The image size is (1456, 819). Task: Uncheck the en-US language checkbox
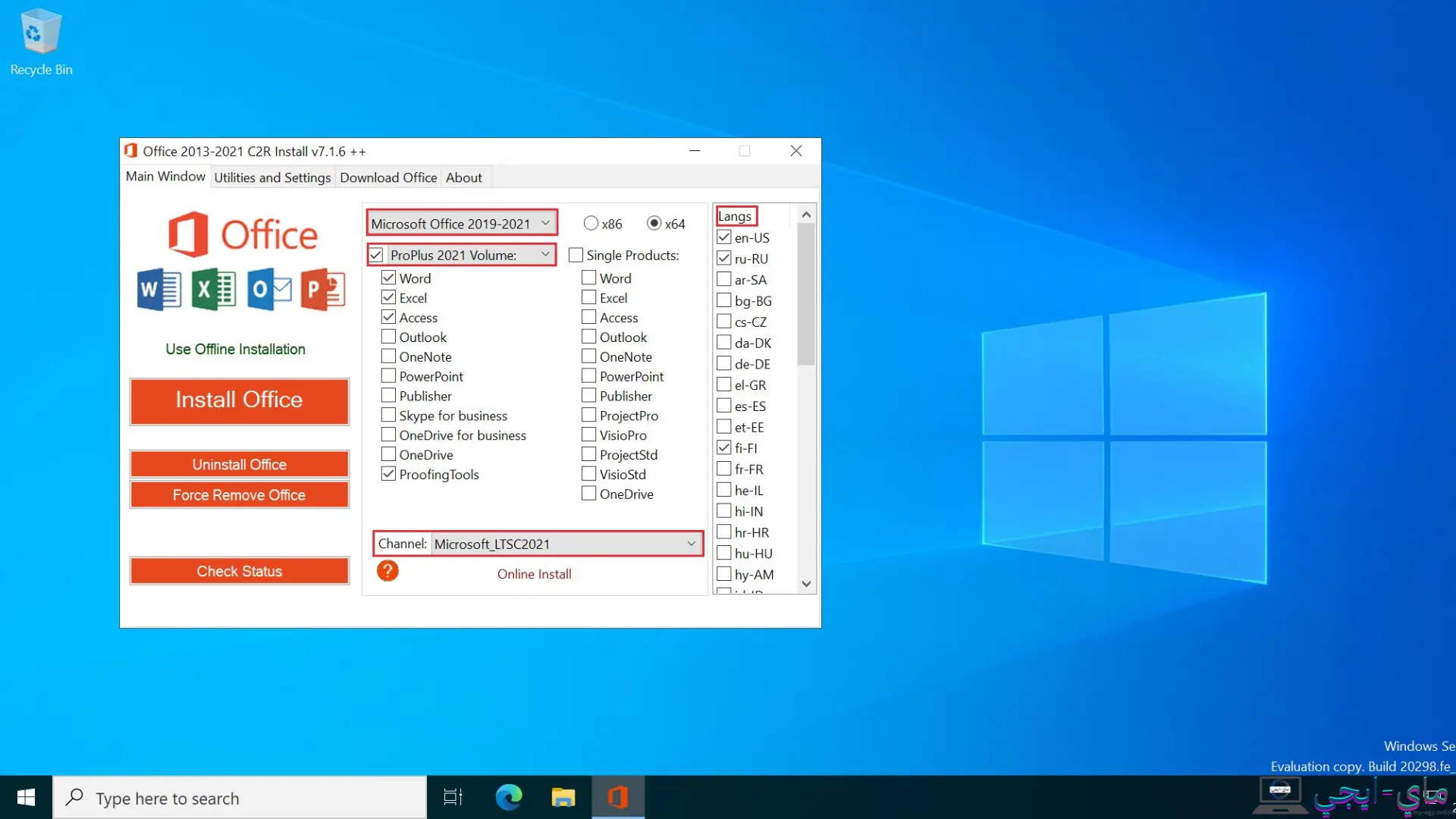(724, 237)
